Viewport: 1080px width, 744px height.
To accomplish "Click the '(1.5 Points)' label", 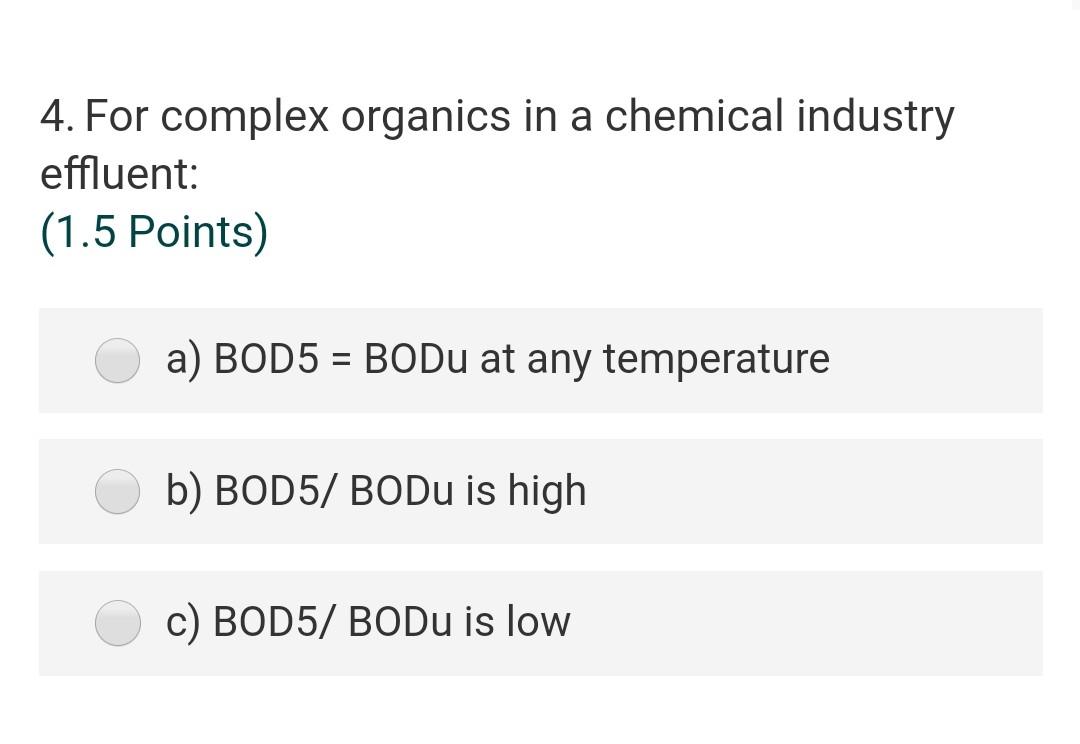I will (152, 232).
